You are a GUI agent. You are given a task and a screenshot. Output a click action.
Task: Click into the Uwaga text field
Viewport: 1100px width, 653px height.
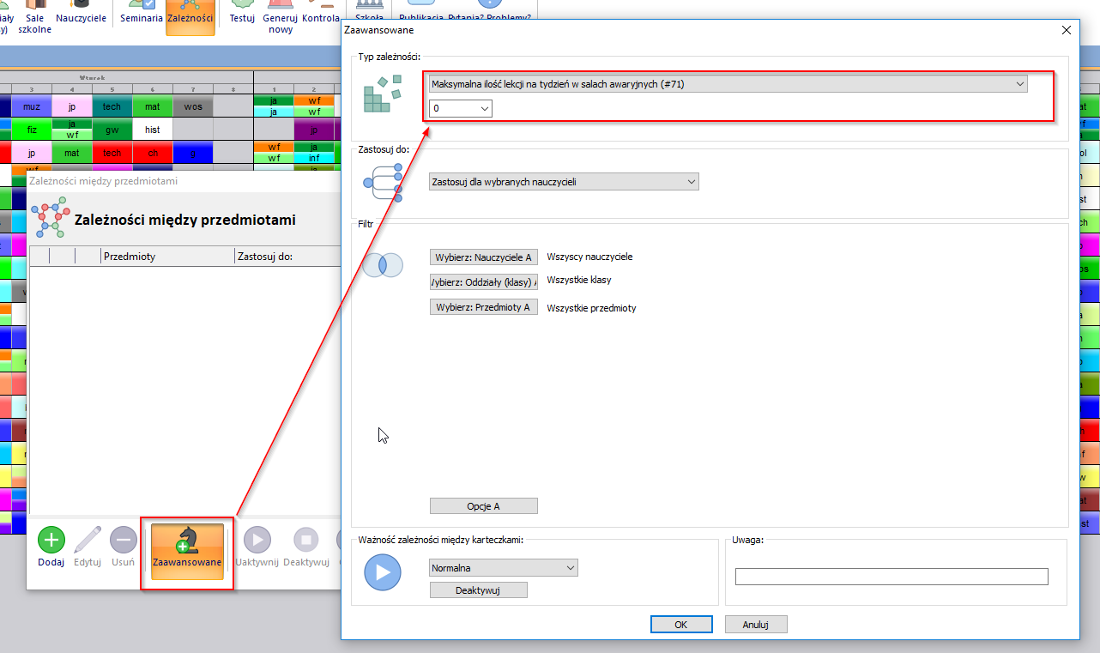[891, 576]
